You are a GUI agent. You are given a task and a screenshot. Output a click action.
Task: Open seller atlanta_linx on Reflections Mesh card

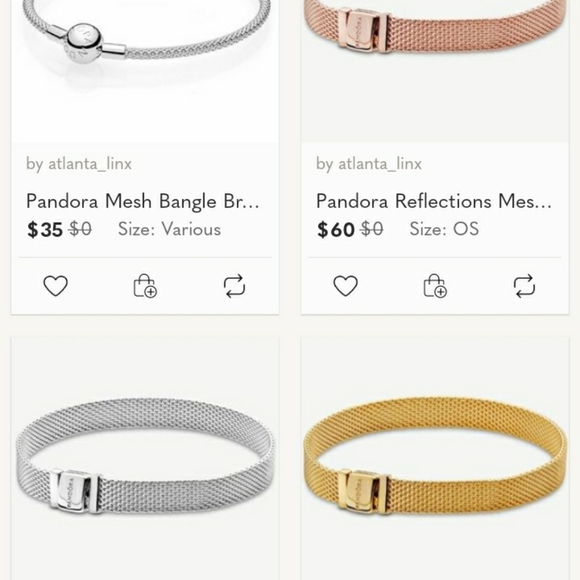point(369,164)
